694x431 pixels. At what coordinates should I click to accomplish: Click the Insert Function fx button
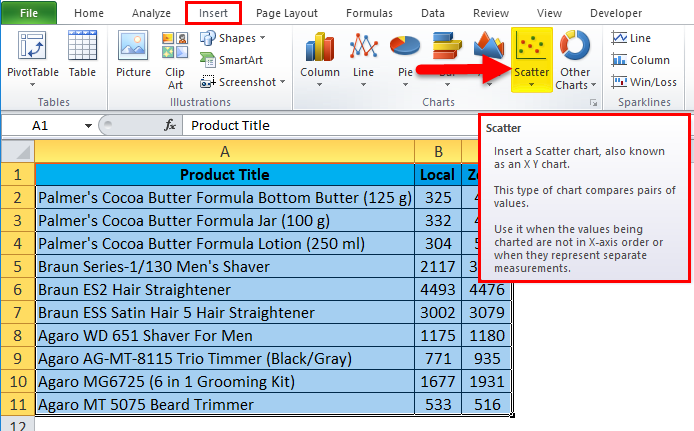(x=170, y=126)
